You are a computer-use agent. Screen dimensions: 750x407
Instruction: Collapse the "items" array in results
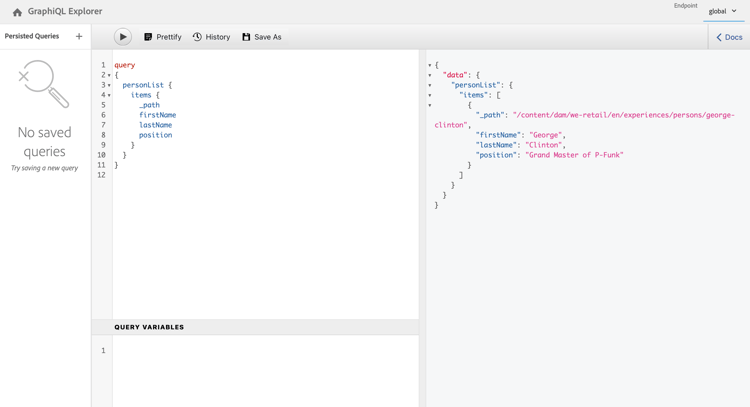[x=430, y=95]
